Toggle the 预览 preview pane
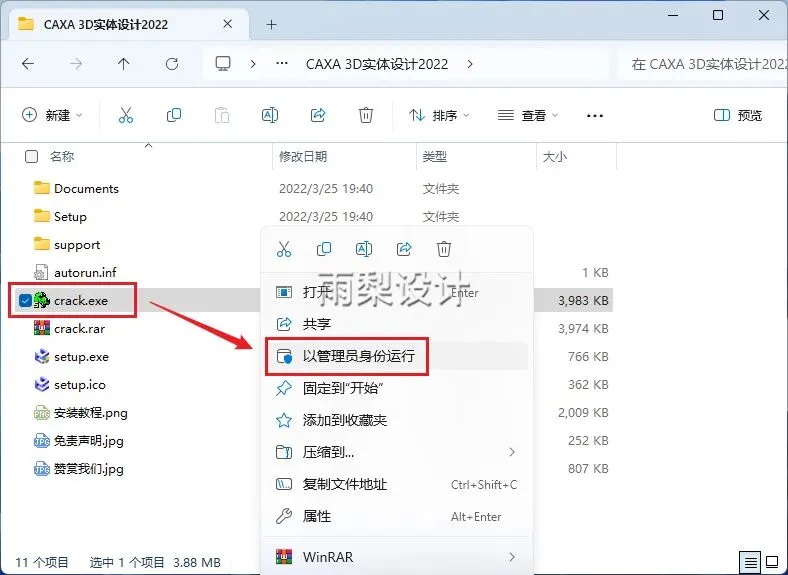The height and width of the screenshot is (575, 788). point(738,116)
